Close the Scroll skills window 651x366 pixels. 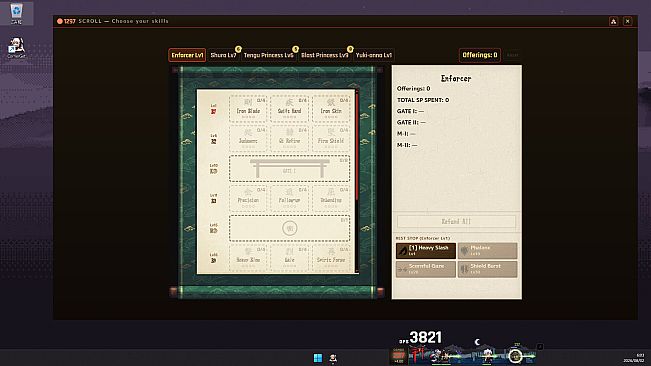627,21
